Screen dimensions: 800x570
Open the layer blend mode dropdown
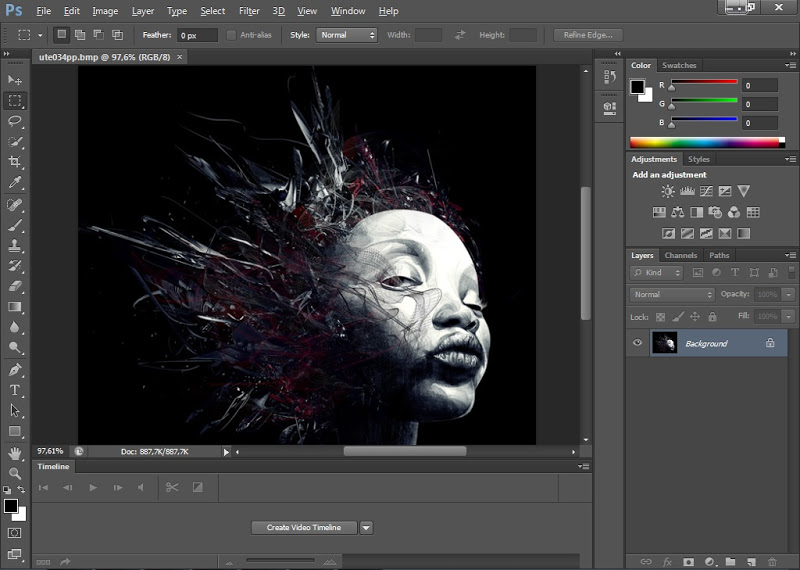pos(672,294)
